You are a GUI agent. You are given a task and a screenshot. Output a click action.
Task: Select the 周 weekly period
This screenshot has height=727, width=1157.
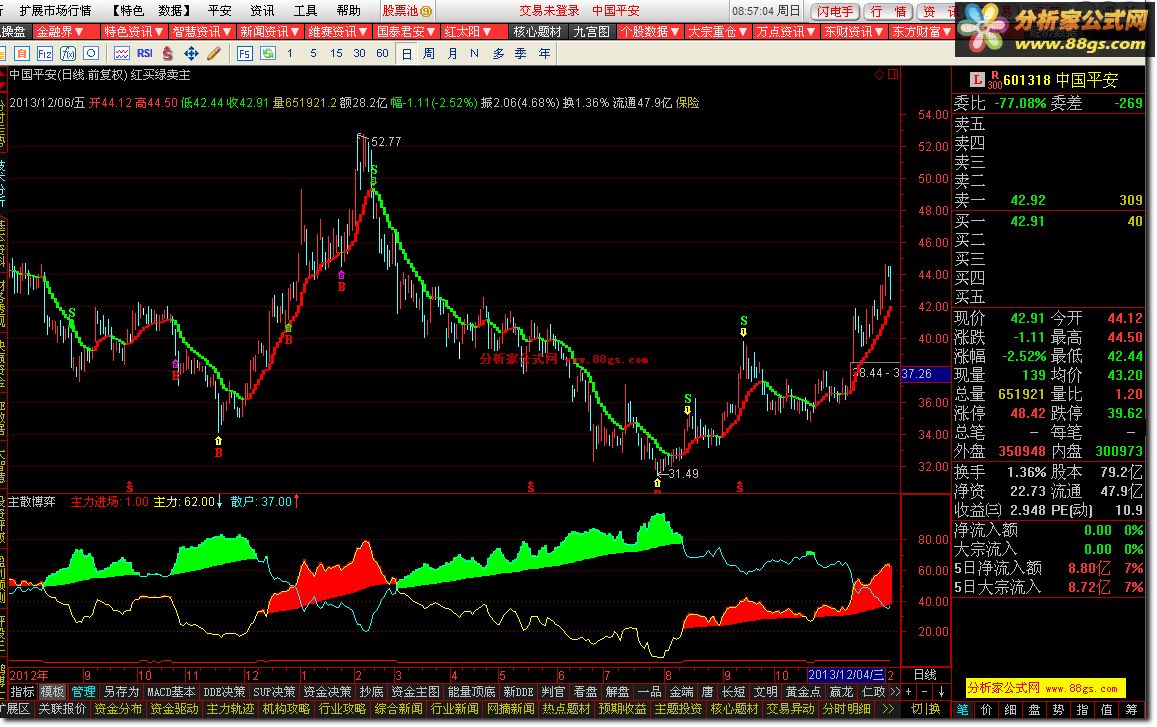[x=429, y=53]
